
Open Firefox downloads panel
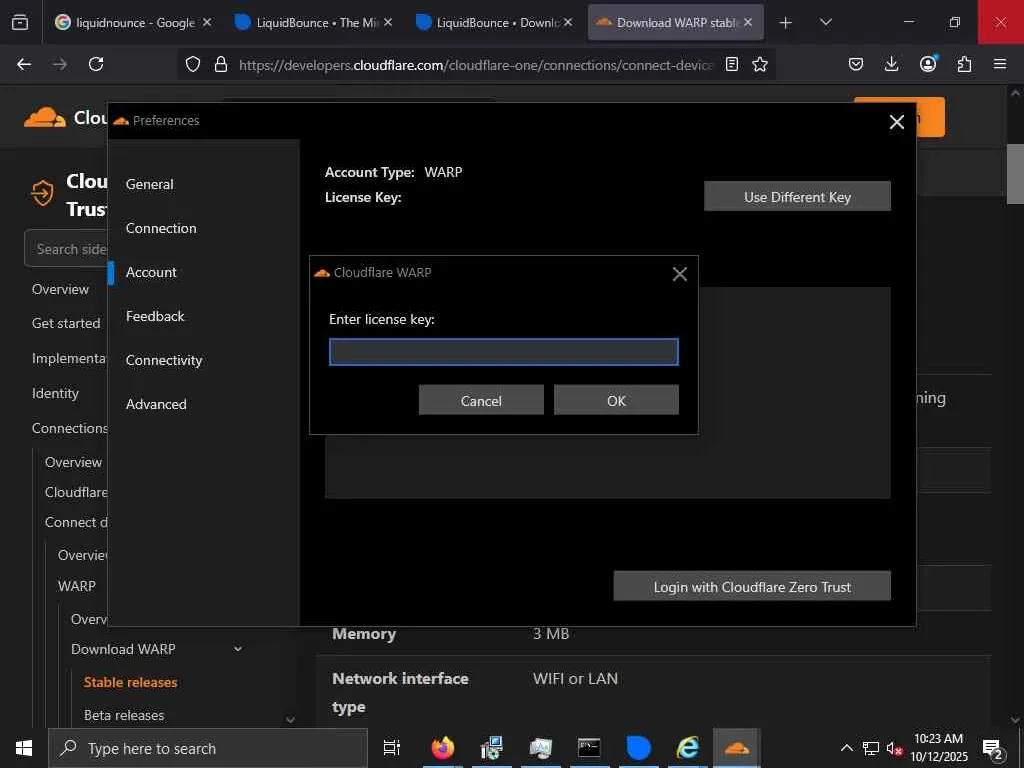[891, 64]
